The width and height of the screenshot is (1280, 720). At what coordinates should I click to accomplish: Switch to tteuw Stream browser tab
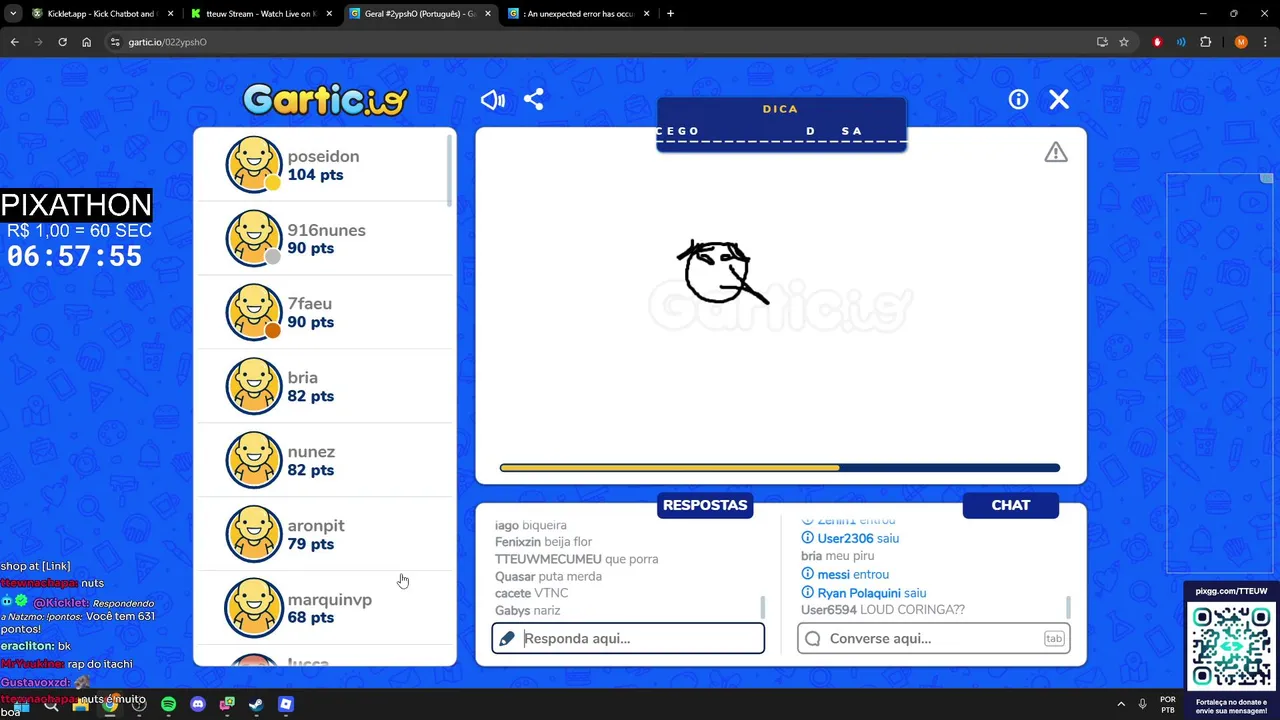point(262,14)
